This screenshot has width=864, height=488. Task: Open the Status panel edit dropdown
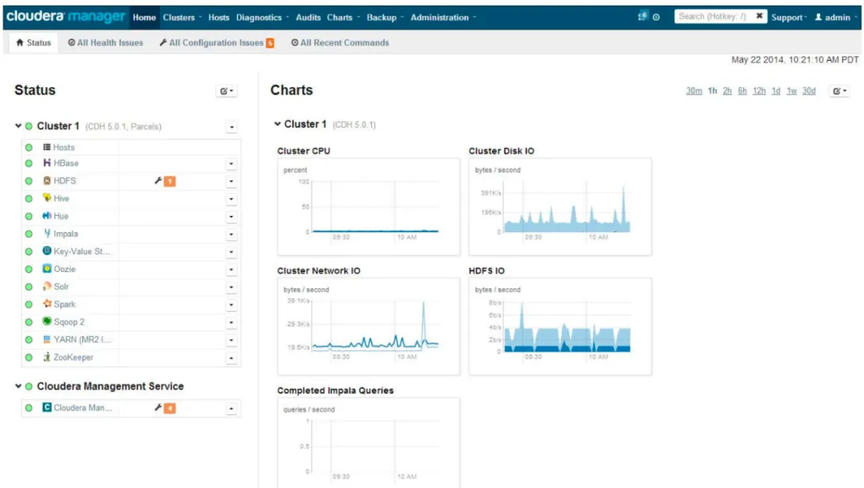[226, 91]
